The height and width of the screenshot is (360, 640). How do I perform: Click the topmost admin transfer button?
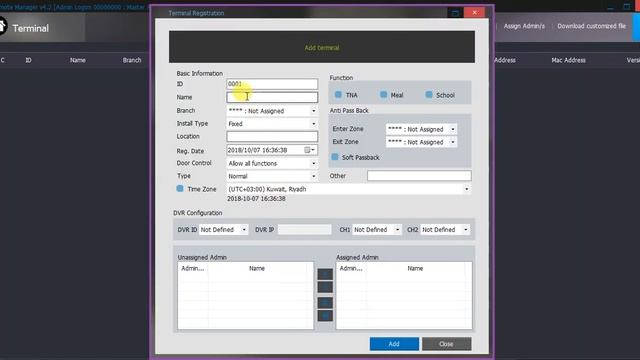point(325,274)
